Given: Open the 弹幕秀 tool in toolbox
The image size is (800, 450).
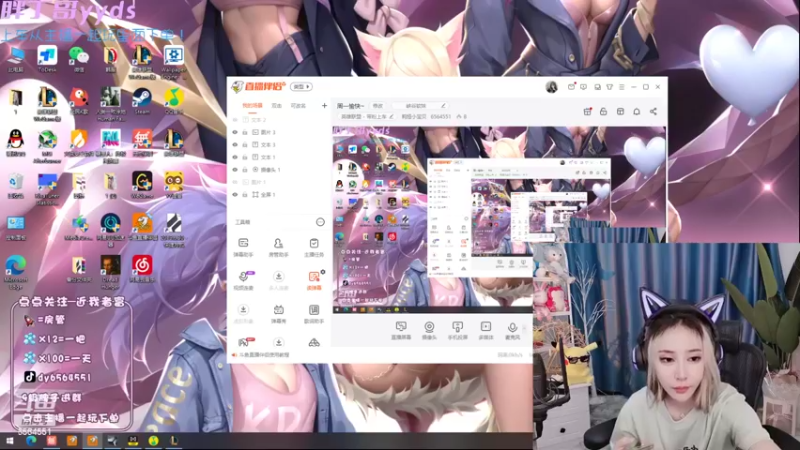Looking at the screenshot, I should (x=279, y=314).
